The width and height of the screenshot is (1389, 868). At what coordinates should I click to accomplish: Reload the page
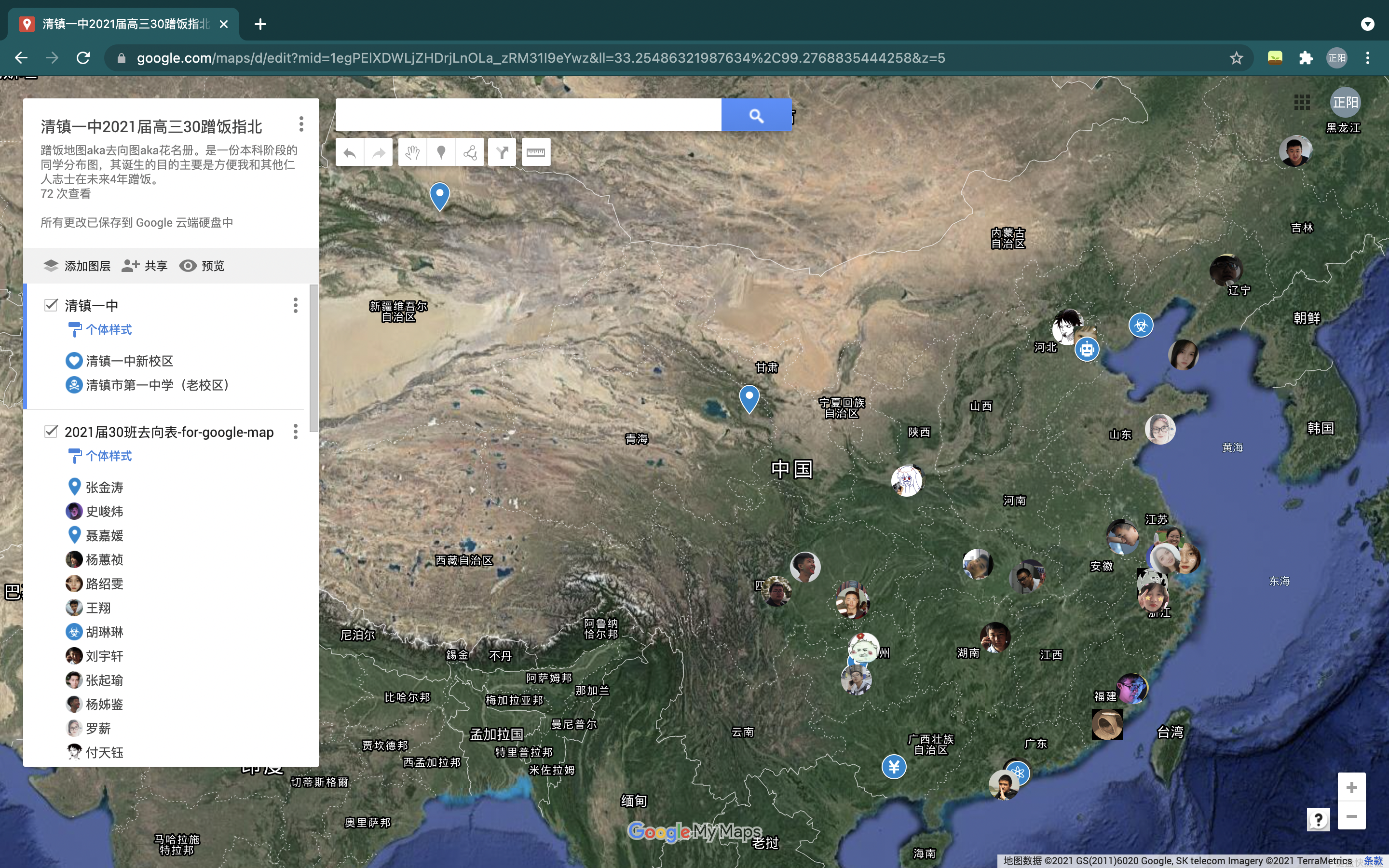coord(83,58)
